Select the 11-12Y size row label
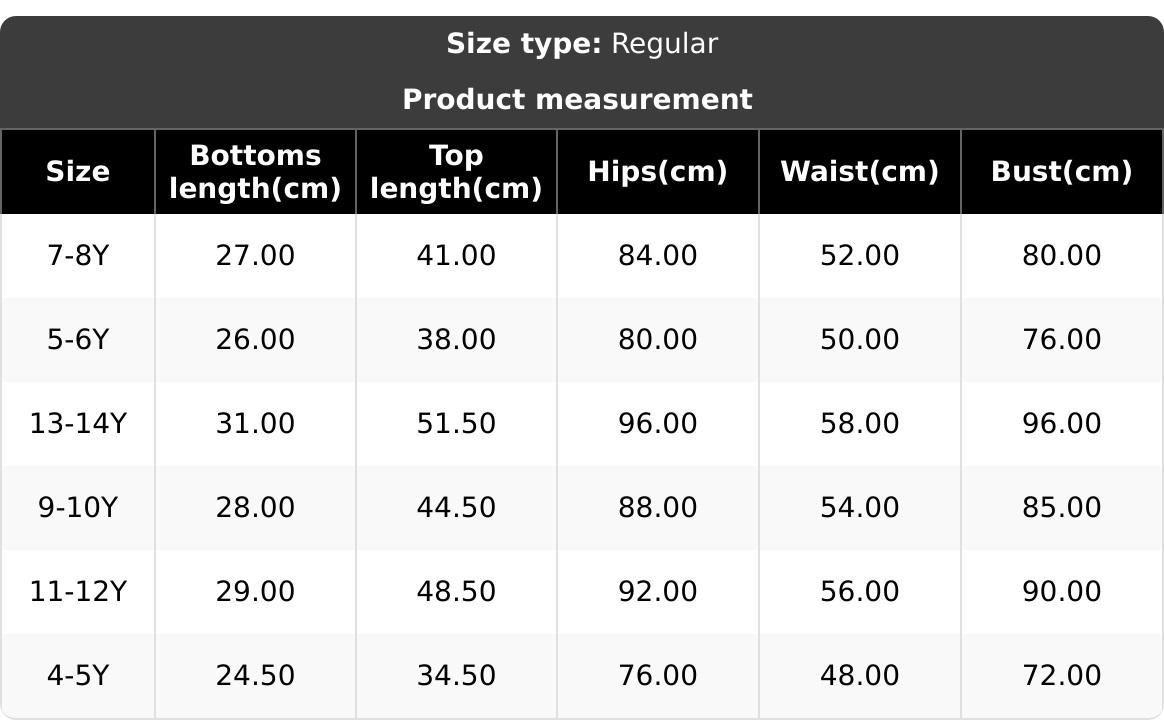This screenshot has width=1164, height=720. tap(78, 592)
